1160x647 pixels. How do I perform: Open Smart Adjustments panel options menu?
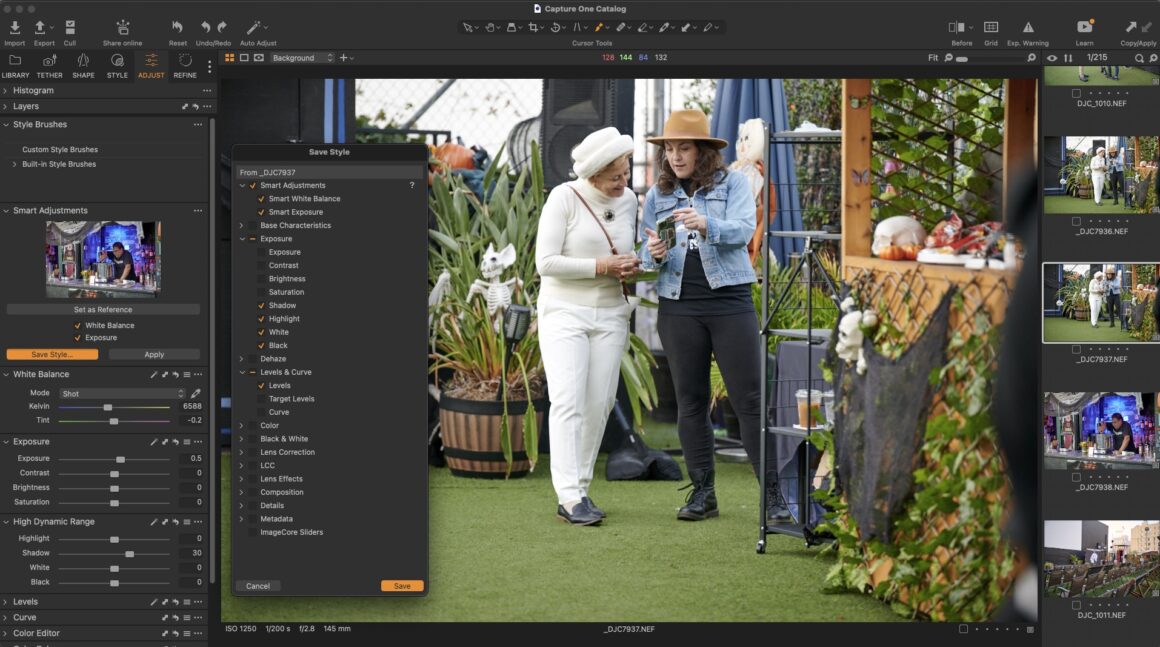pyautogui.click(x=198, y=211)
